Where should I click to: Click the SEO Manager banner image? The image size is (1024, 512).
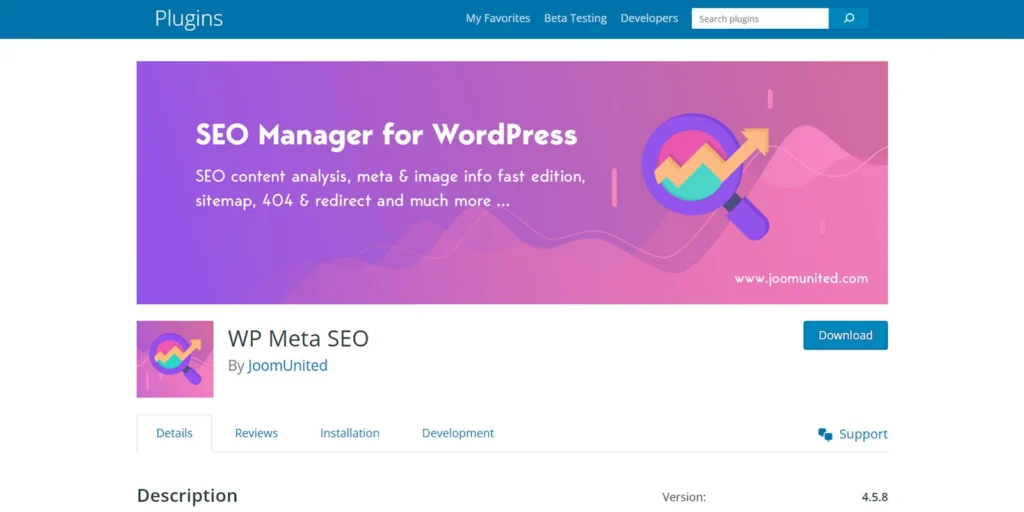point(512,183)
